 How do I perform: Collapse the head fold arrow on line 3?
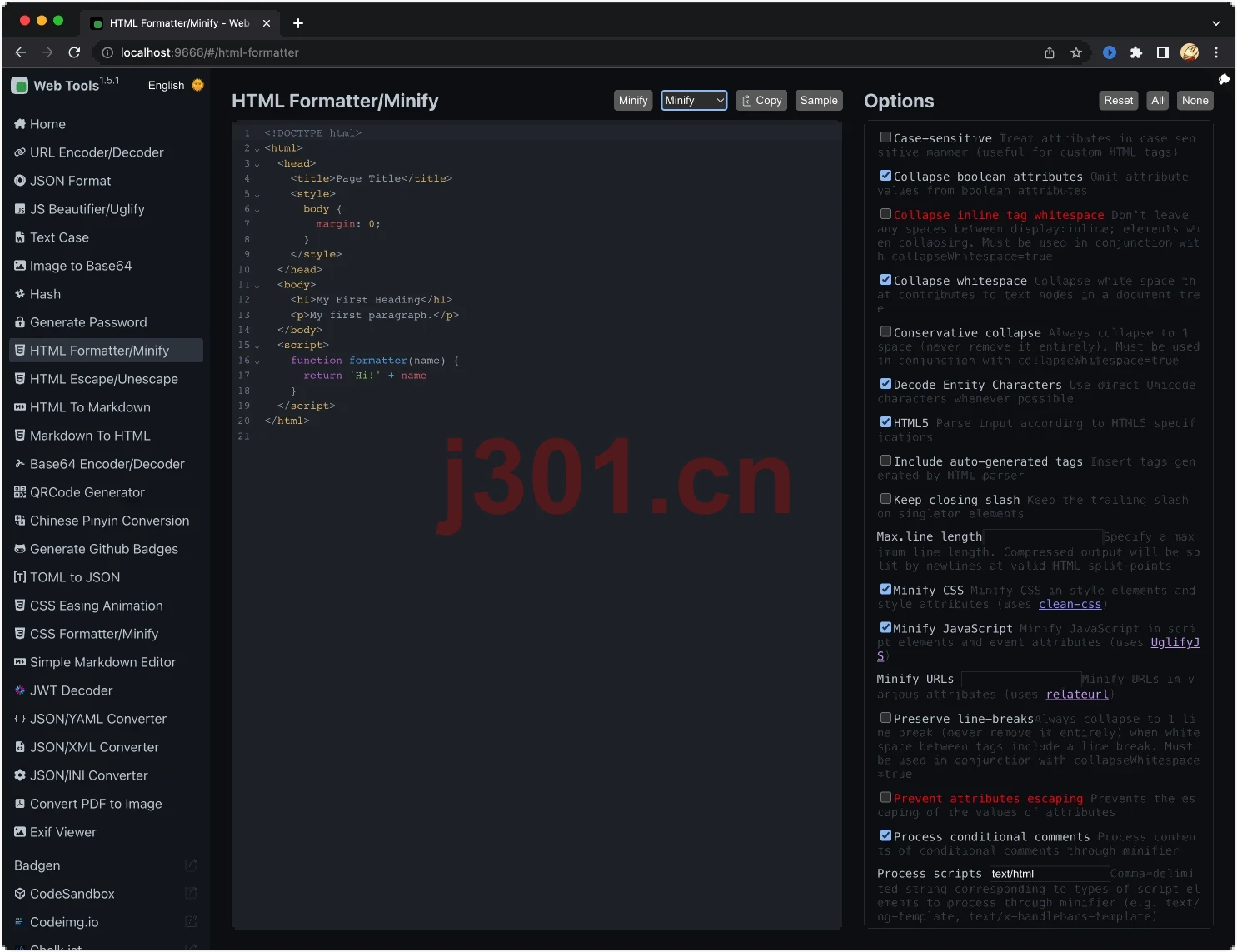pos(257,164)
